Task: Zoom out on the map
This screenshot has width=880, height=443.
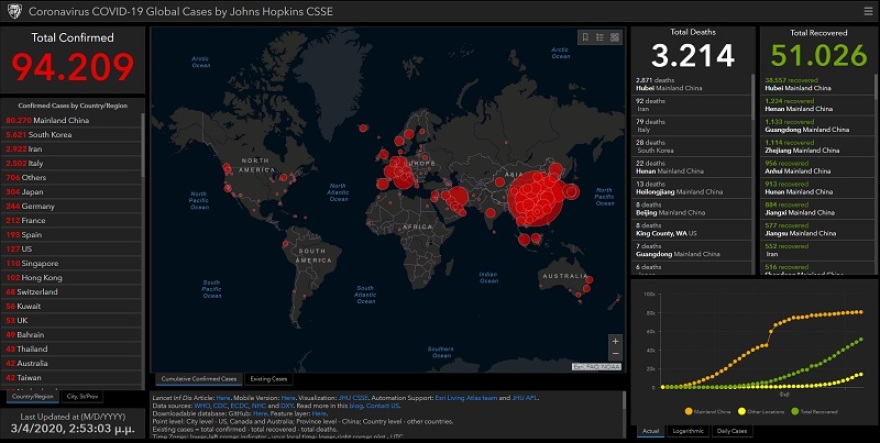Action: [x=615, y=354]
